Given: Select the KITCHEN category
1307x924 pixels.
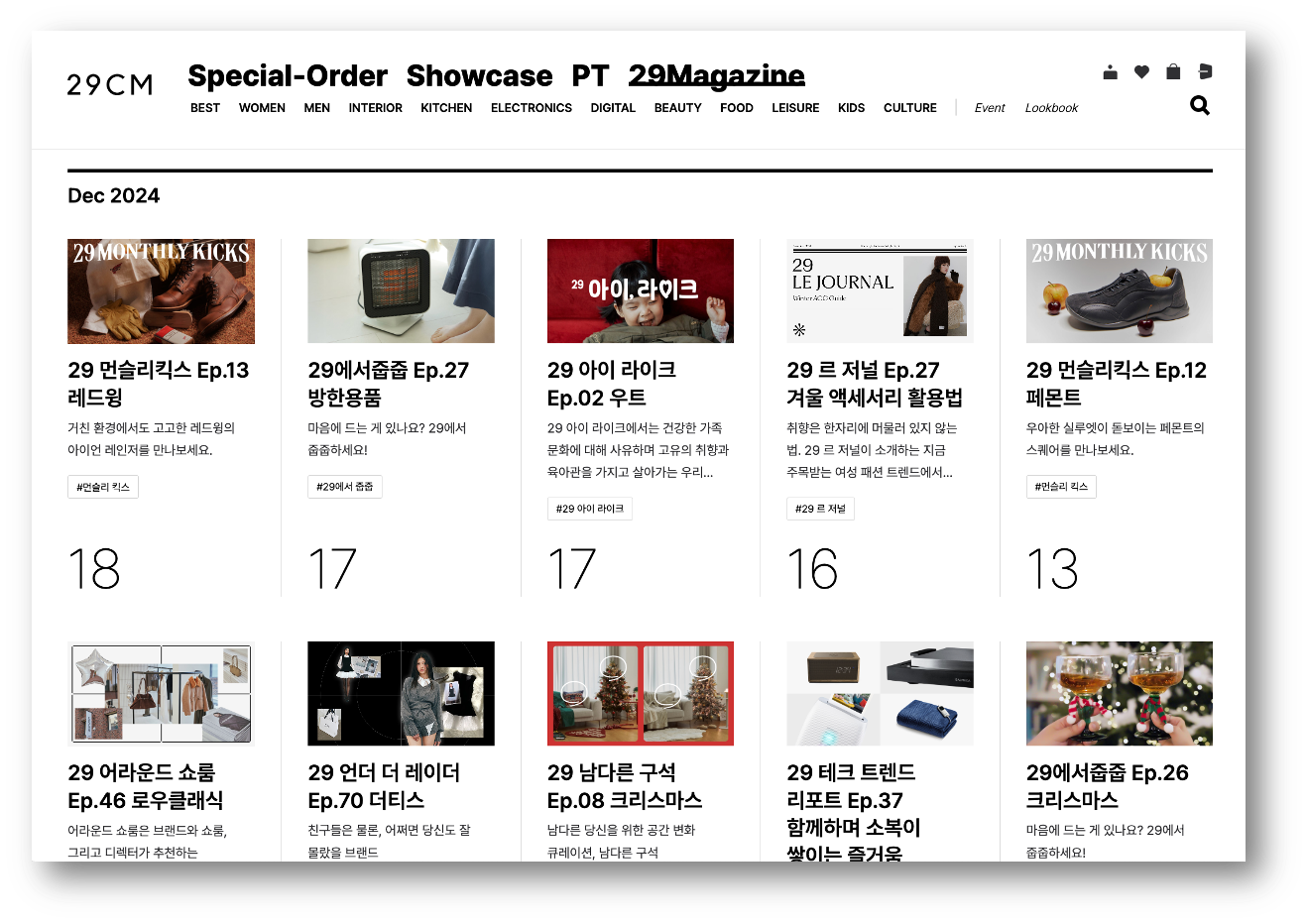Looking at the screenshot, I should pyautogui.click(x=446, y=108).
